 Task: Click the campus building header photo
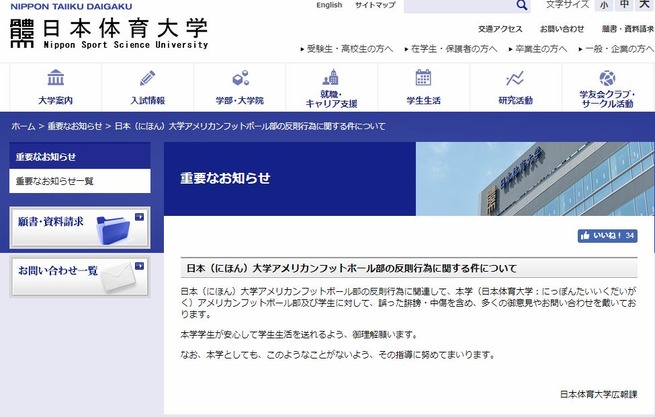pos(535,179)
